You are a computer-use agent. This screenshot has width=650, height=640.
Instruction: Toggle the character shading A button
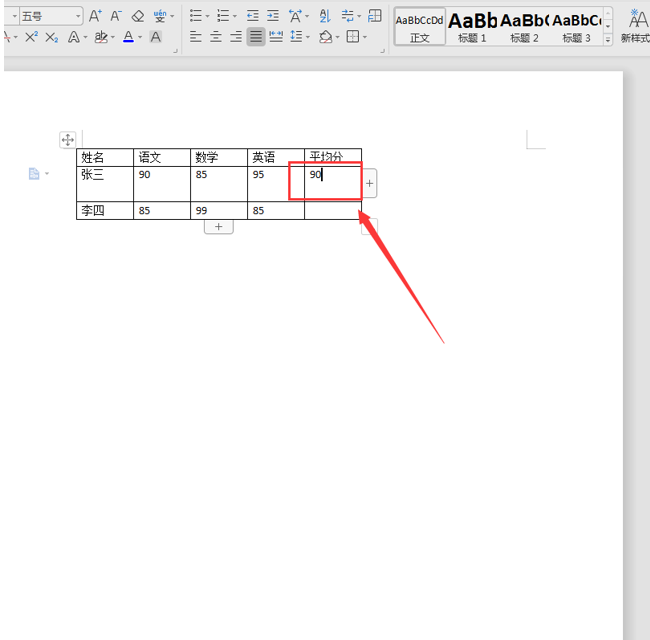click(155, 37)
